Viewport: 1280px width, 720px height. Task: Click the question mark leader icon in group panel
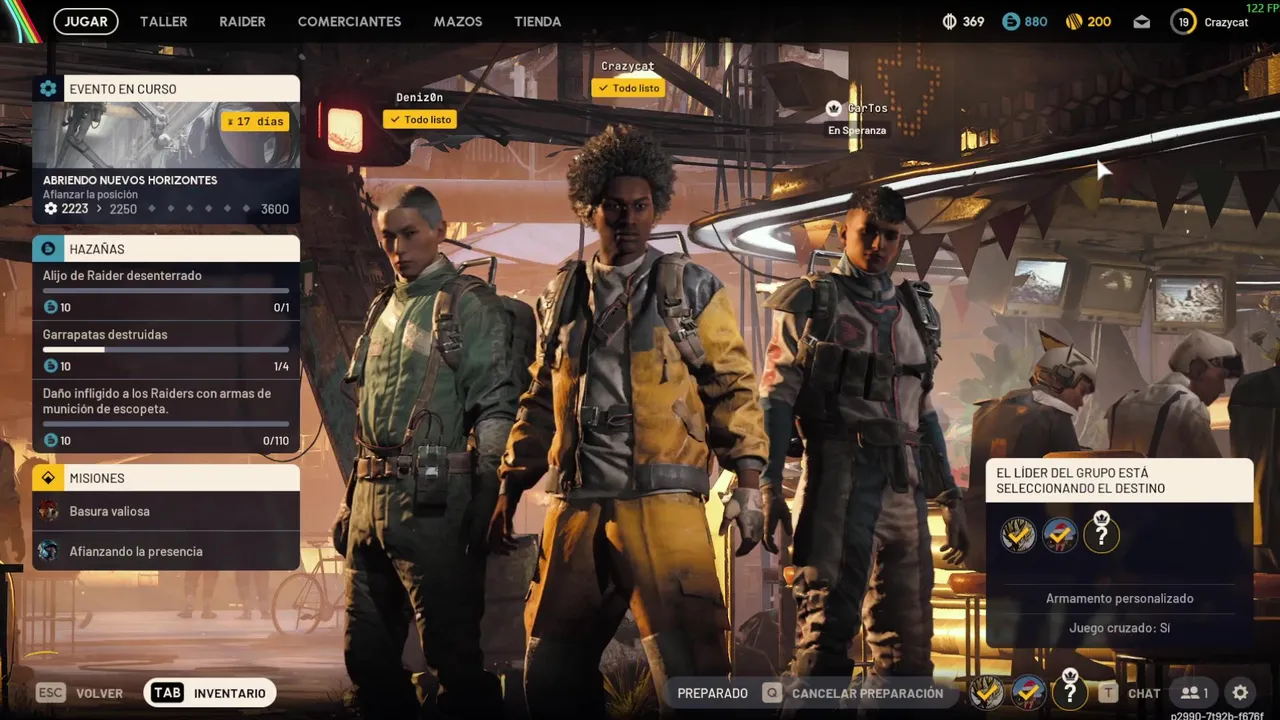coord(1101,534)
